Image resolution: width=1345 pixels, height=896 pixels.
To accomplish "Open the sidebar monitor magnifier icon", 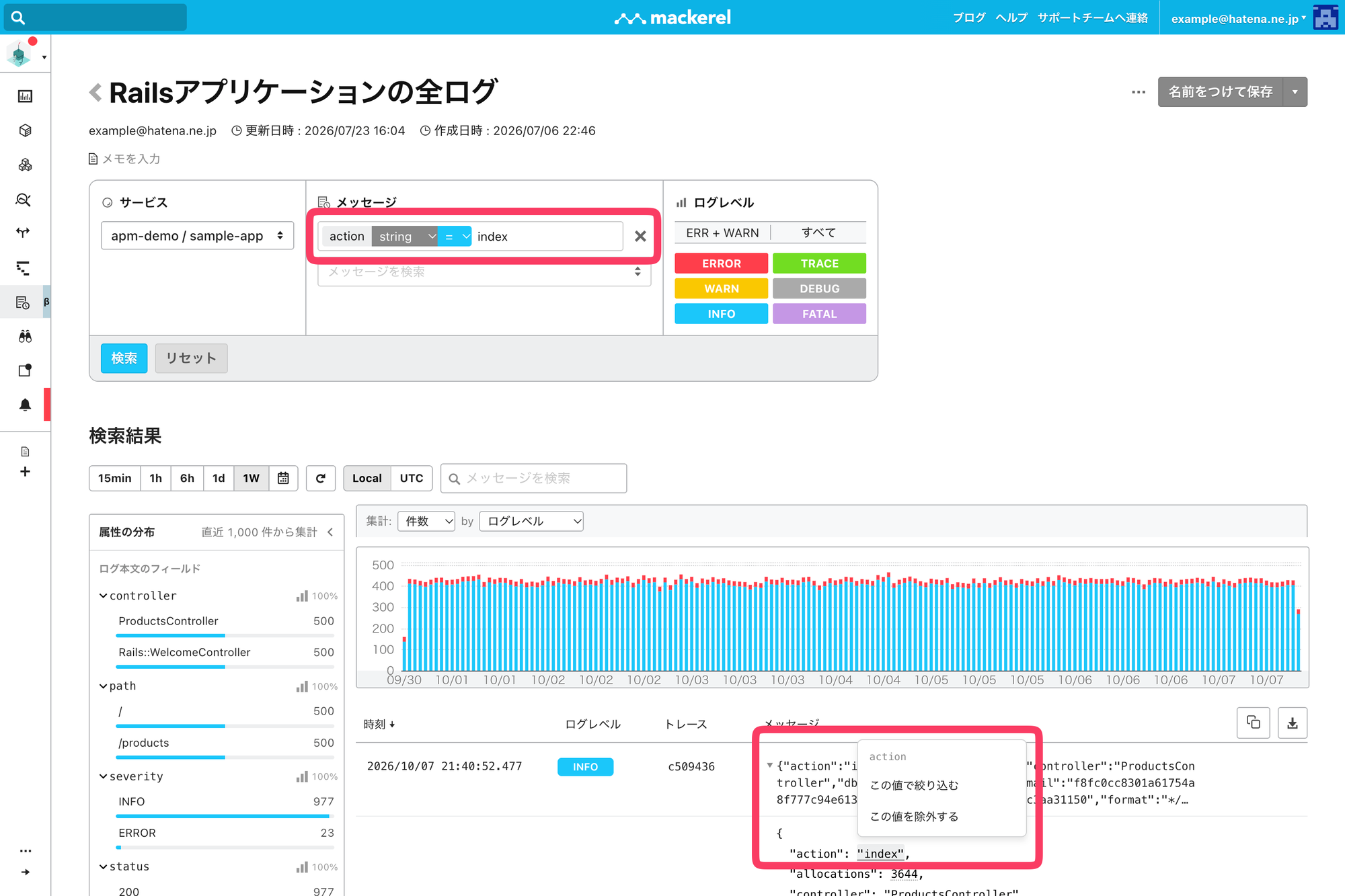I will tap(24, 200).
